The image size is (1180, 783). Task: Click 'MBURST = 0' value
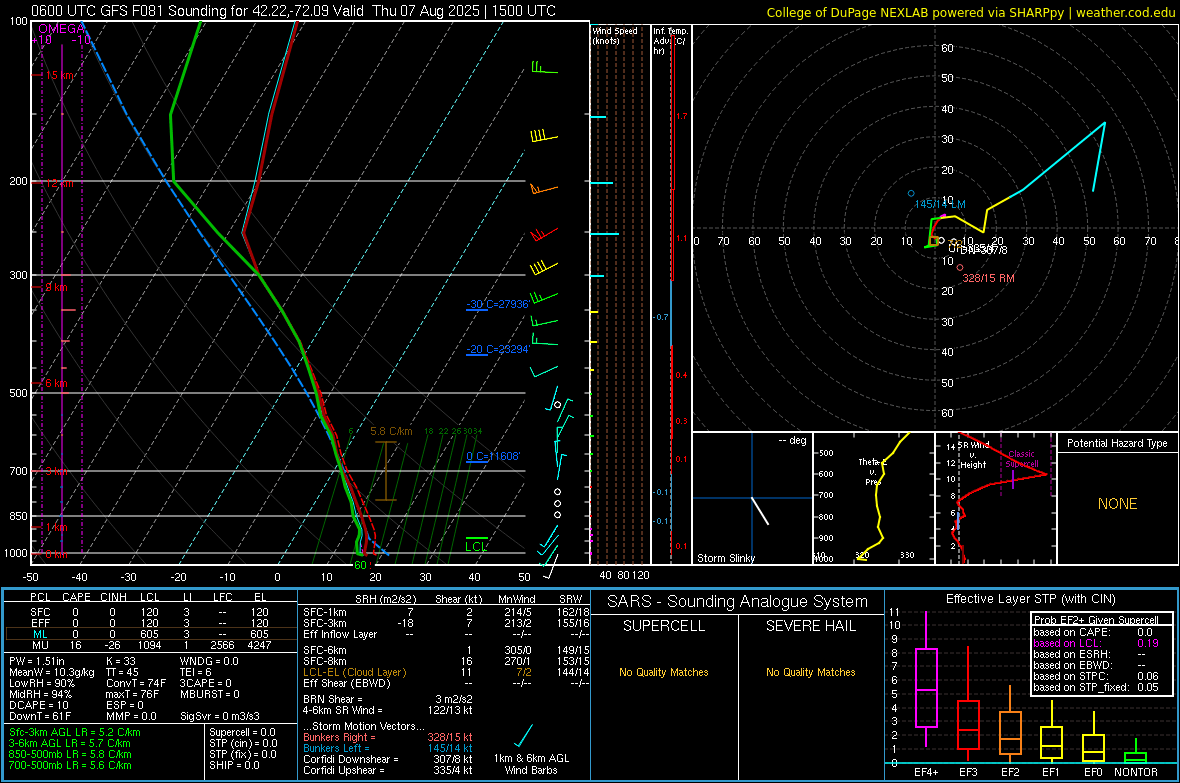click(x=210, y=694)
